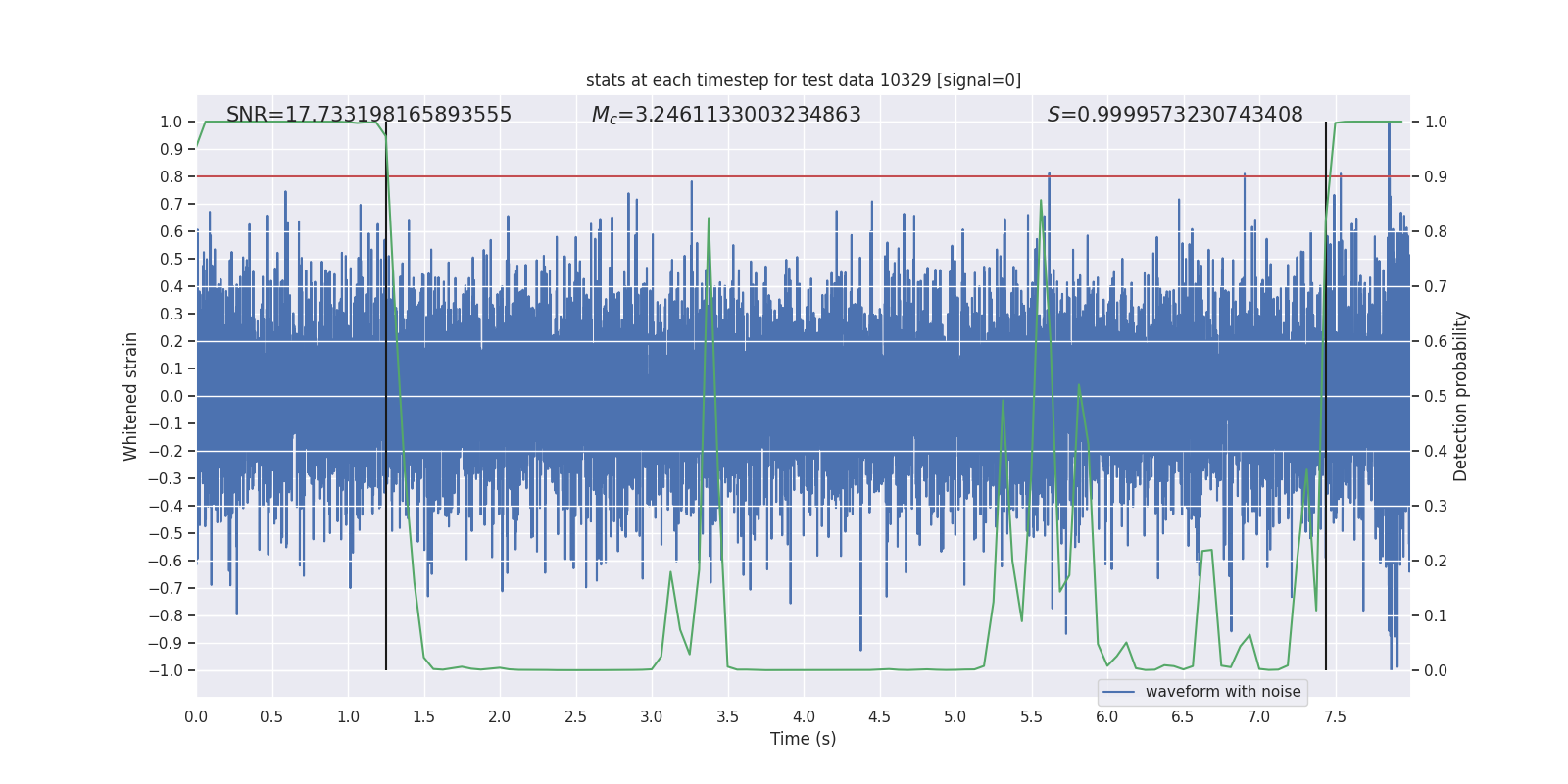
Task: Click the blue line sample in the legend
Action: click(x=1119, y=692)
